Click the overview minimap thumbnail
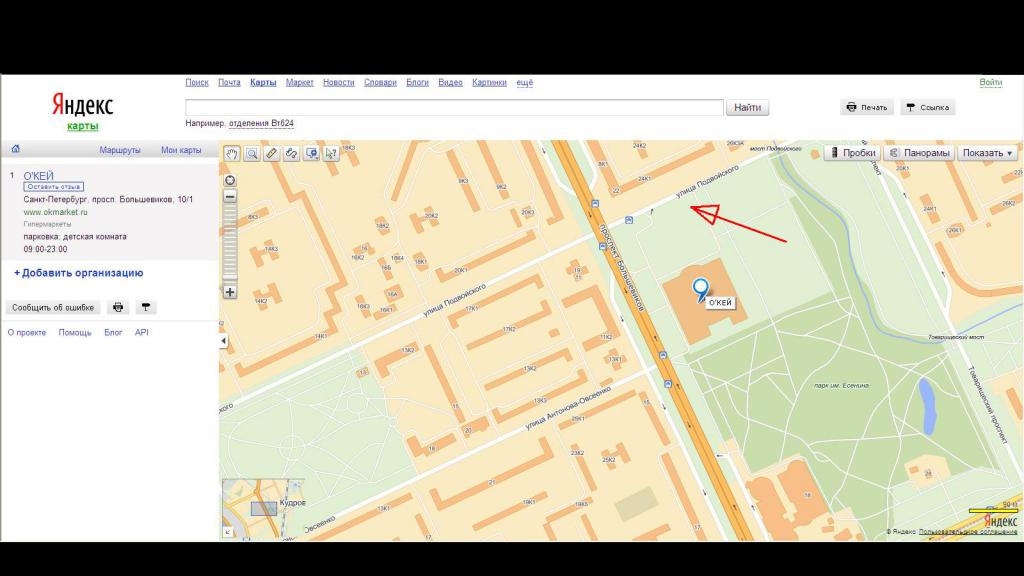Screen dimensions: 1024x576 (263, 509)
